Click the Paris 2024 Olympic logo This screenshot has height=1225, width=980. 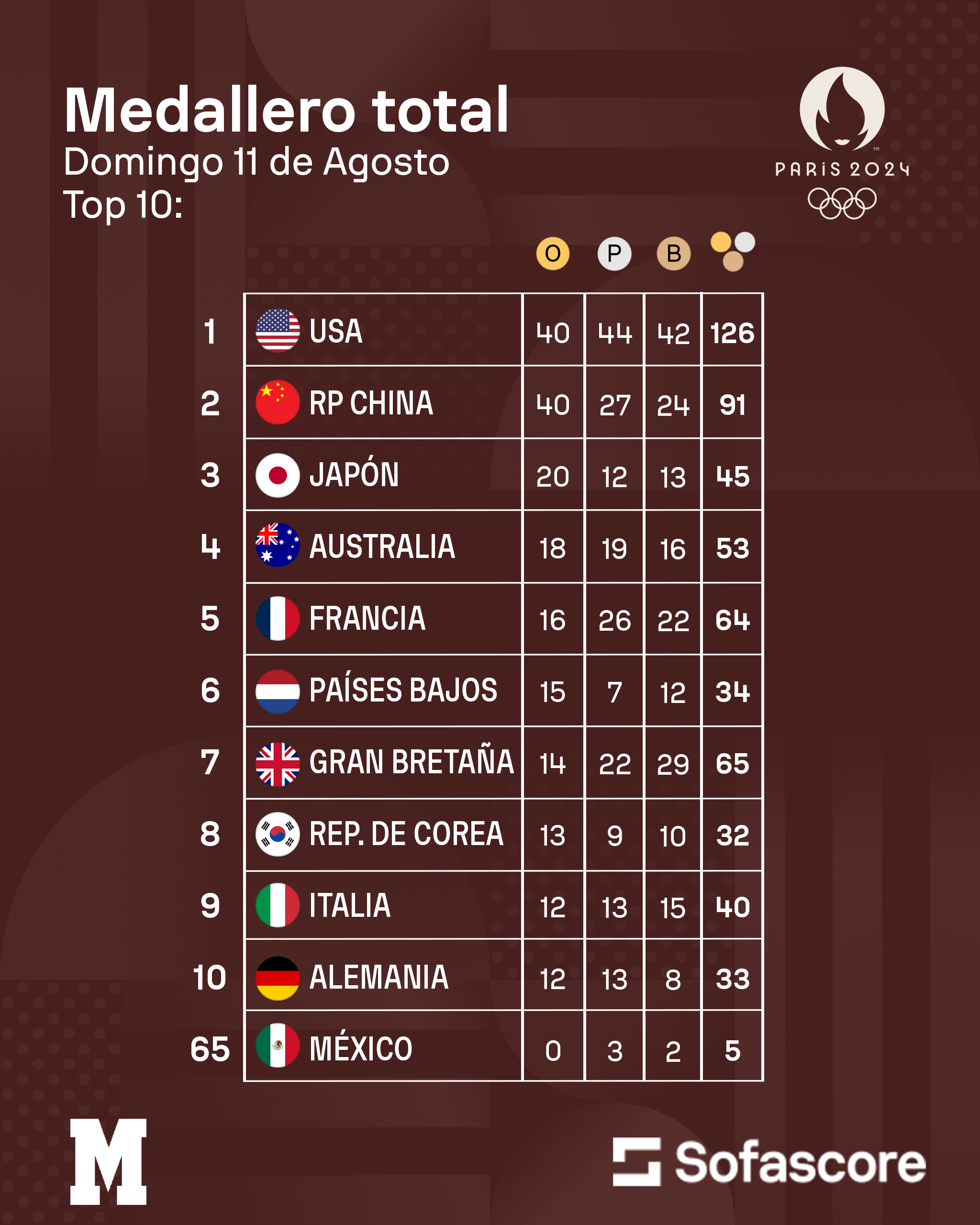pyautogui.click(x=842, y=142)
